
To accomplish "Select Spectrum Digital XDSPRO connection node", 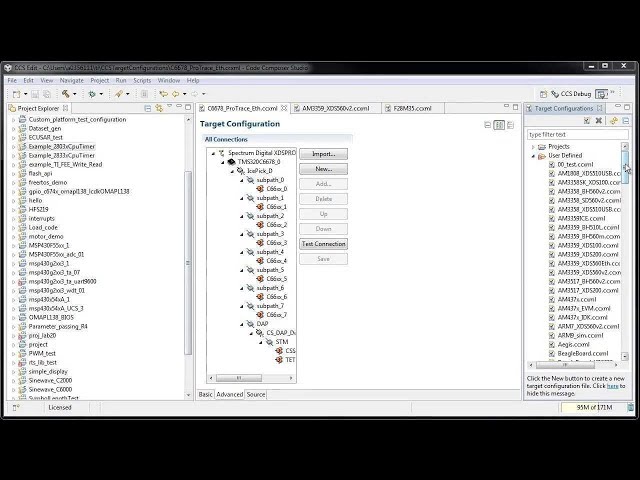I will pyautogui.click(x=262, y=153).
